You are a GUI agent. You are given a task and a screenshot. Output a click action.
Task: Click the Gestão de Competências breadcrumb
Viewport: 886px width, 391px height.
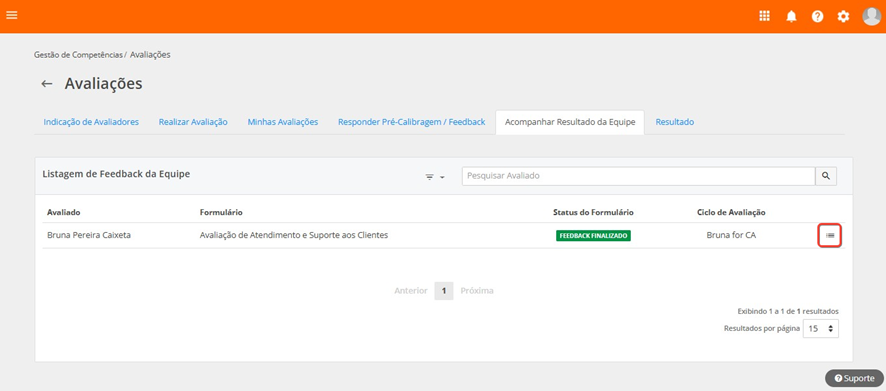(x=79, y=55)
